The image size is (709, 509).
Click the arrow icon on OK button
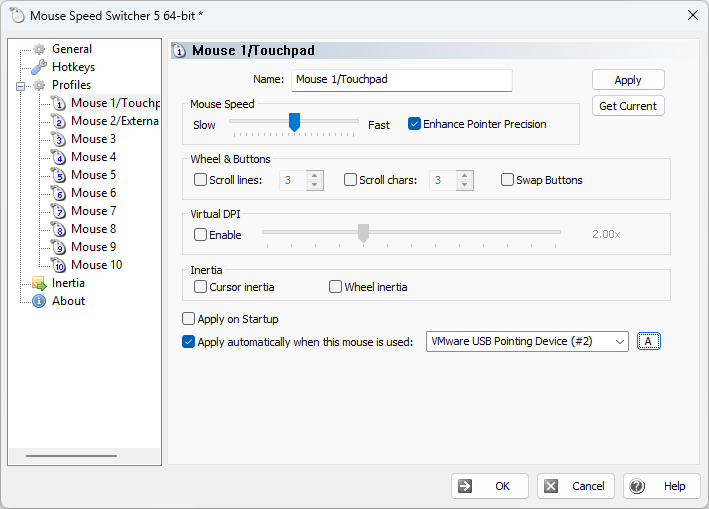(x=465, y=486)
